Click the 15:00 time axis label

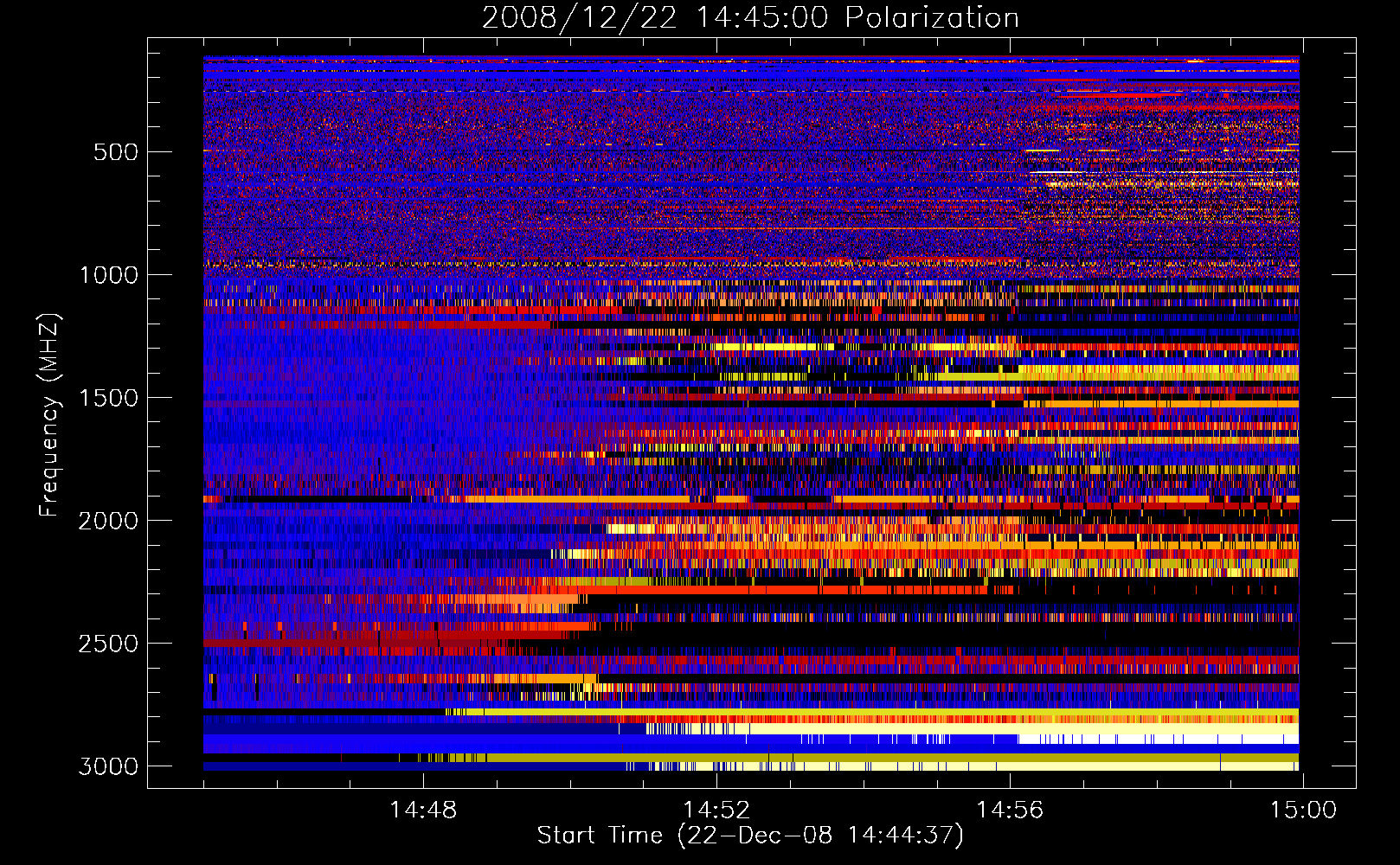click(x=1303, y=811)
